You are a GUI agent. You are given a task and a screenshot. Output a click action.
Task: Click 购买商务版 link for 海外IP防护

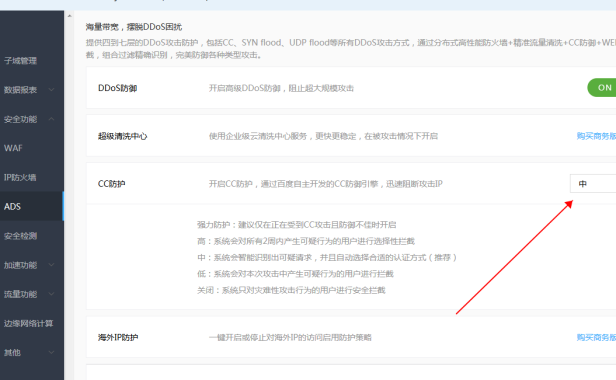tap(596, 337)
